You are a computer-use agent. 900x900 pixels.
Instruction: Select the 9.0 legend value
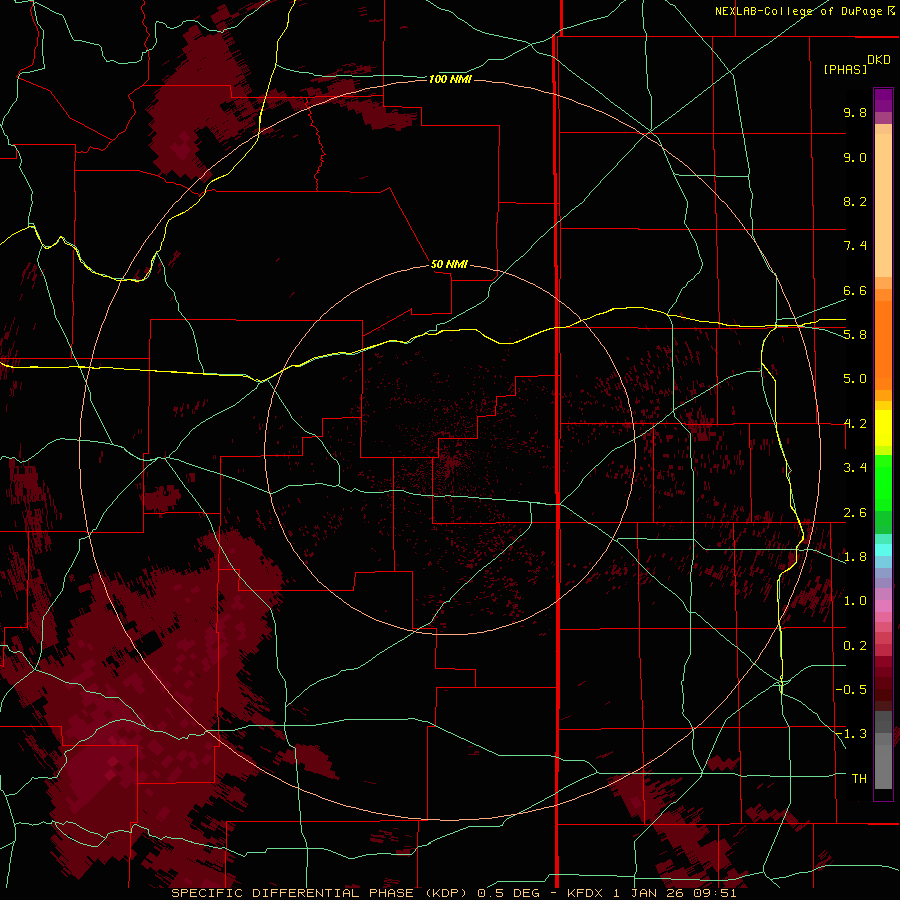855,157
